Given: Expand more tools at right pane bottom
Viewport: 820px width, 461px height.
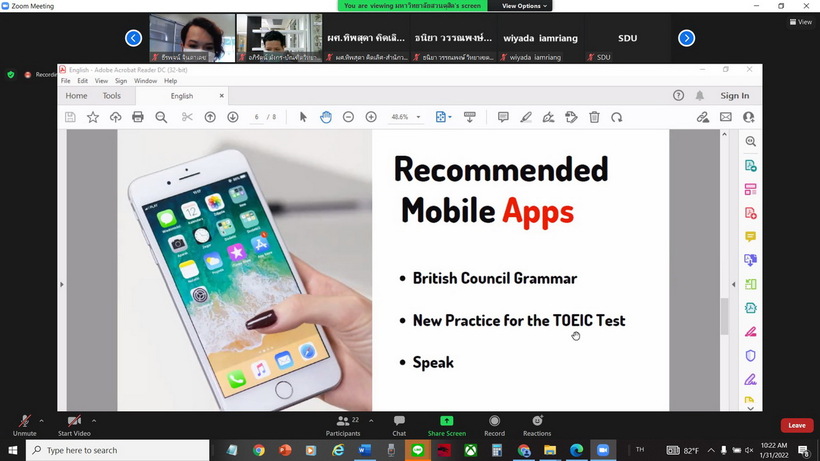Looking at the screenshot, I should point(750,408).
